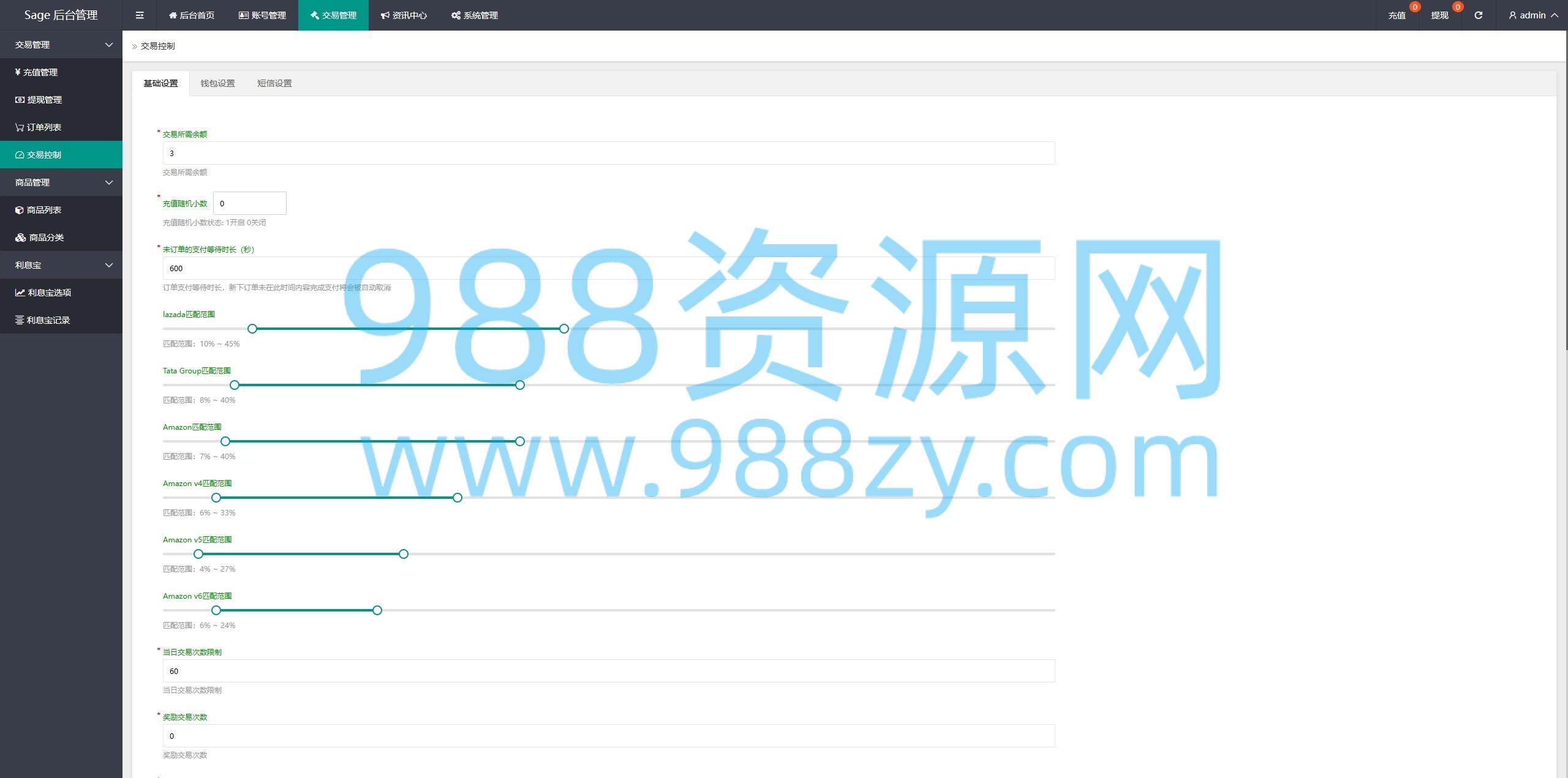Click the 充值随机小数 input field
1568x778 pixels.
click(x=249, y=203)
